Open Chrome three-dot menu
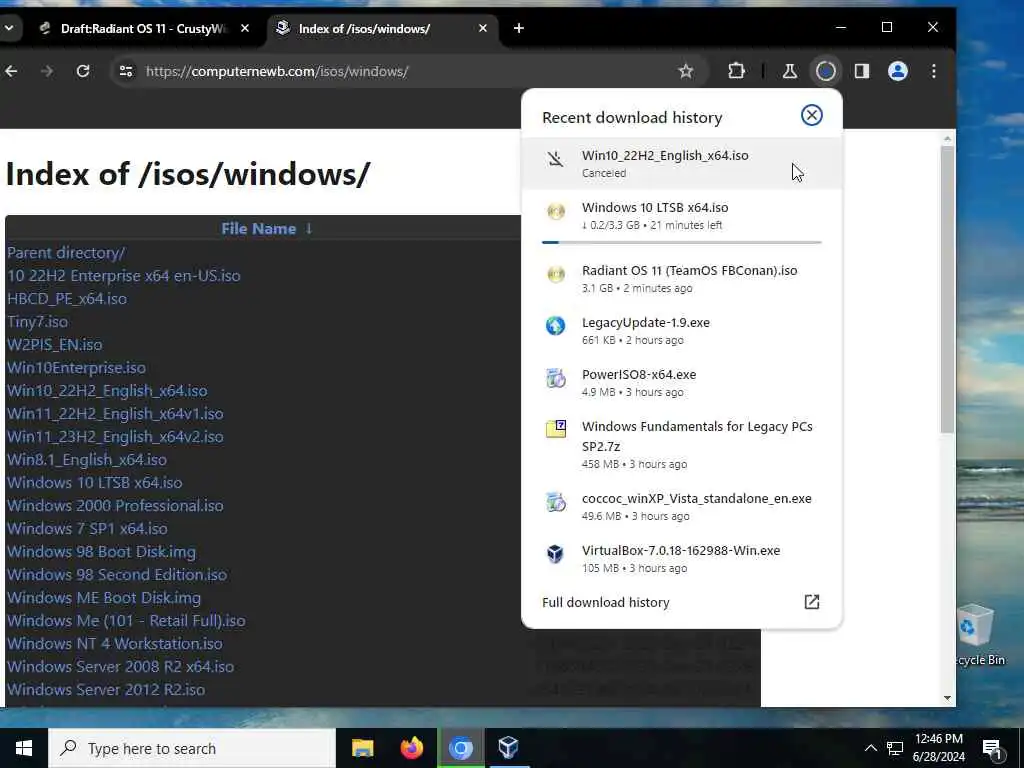Image resolution: width=1024 pixels, height=768 pixels. (934, 71)
